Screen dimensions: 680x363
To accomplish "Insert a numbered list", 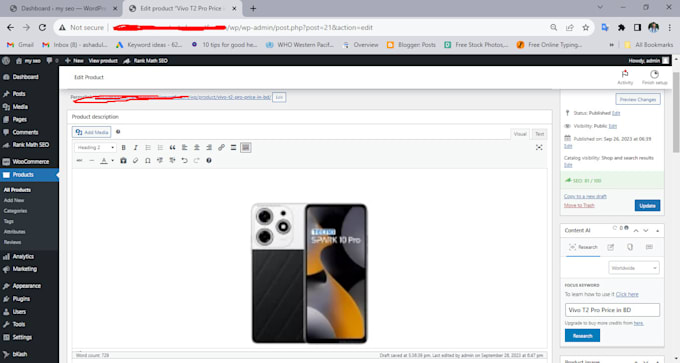I will (160, 147).
